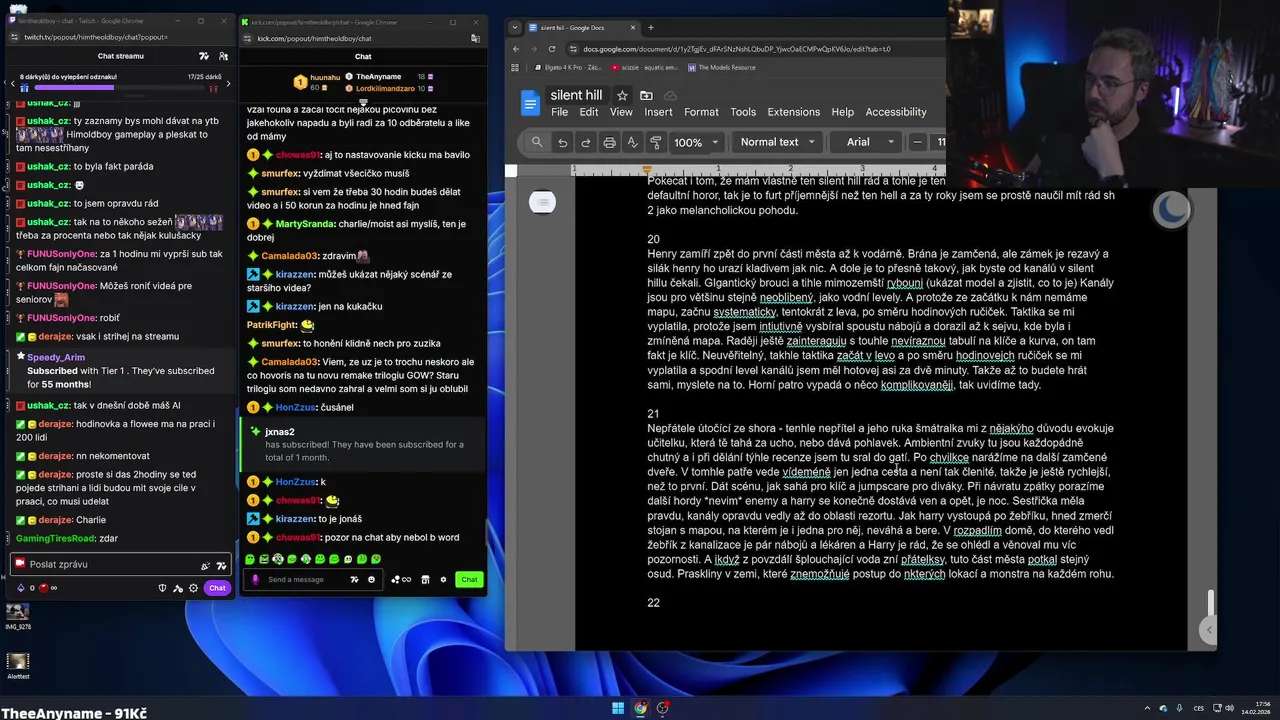Go back in Docs browser window
1280x720 pixels.
[516, 48]
